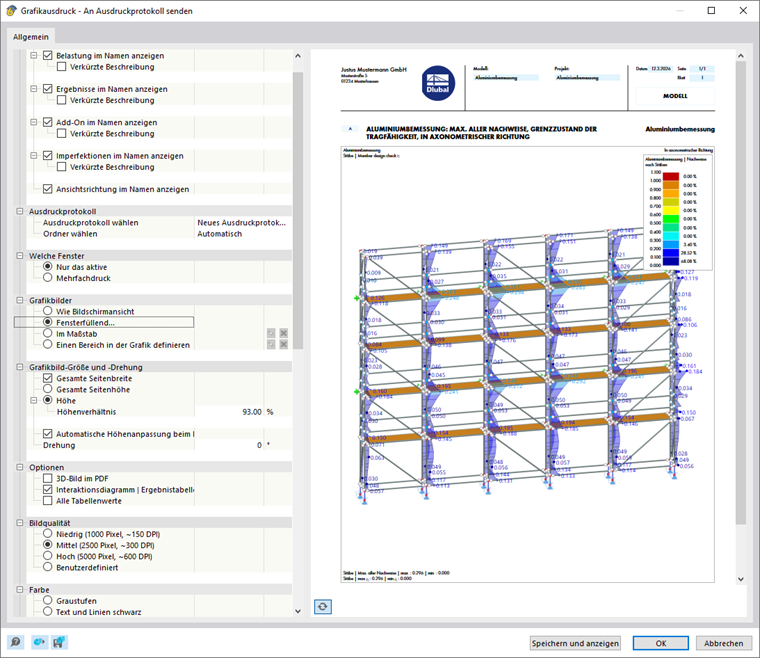The width and height of the screenshot is (760, 658).
Task: Select Wie Bildschirmansicht radio button
Action: tap(48, 311)
